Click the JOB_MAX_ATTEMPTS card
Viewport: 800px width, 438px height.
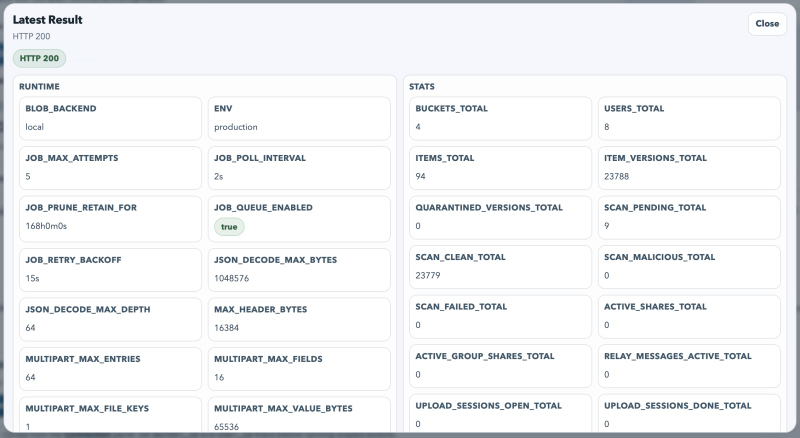click(110, 168)
